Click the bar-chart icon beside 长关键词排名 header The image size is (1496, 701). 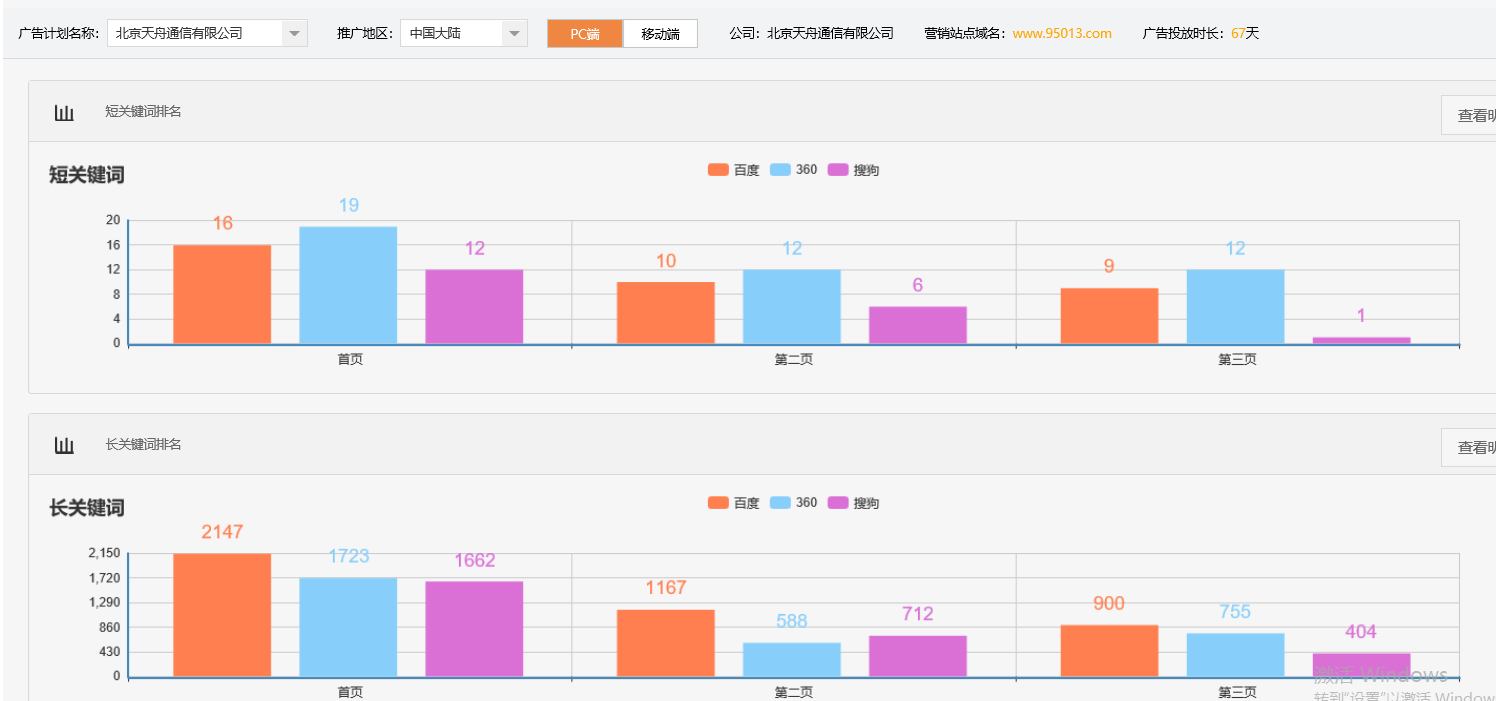coord(64,445)
